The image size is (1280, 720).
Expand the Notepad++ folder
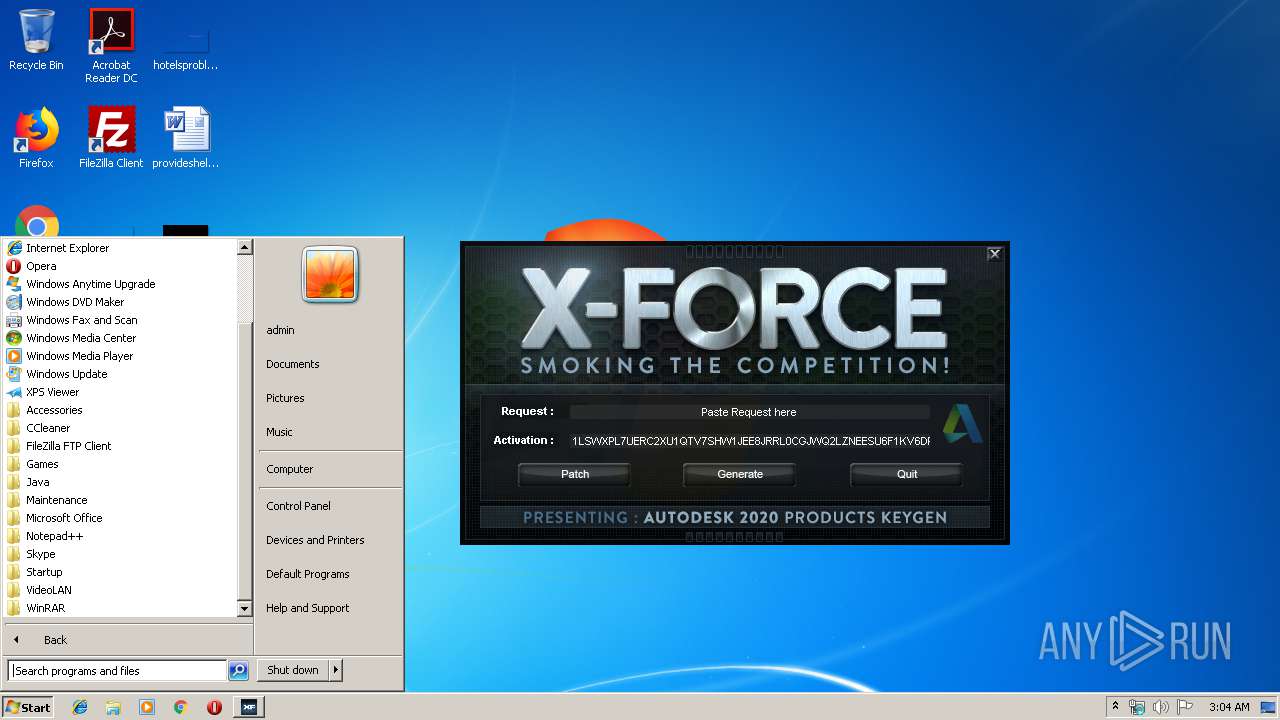point(54,536)
